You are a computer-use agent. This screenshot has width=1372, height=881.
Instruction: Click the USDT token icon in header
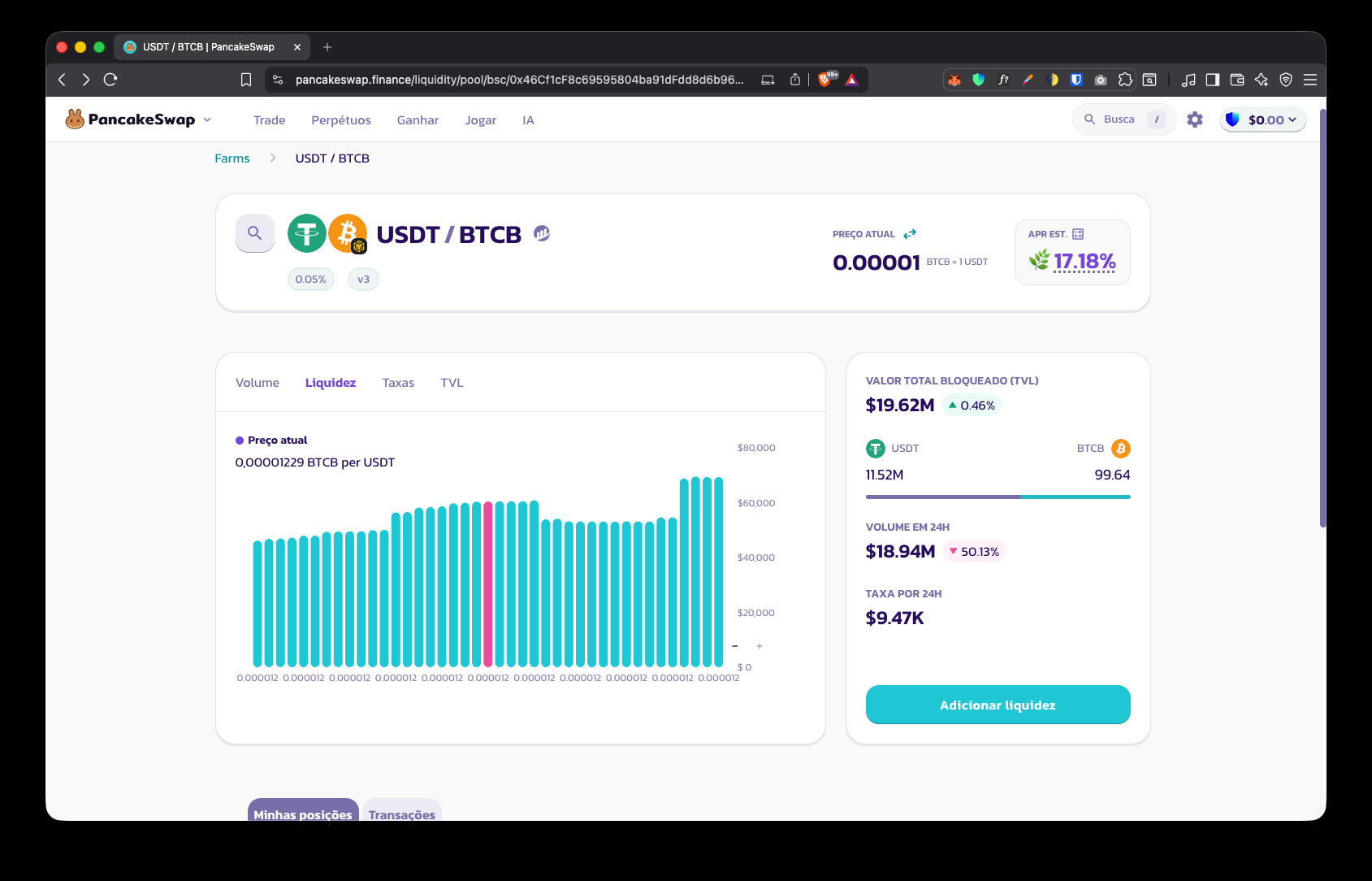click(x=307, y=233)
